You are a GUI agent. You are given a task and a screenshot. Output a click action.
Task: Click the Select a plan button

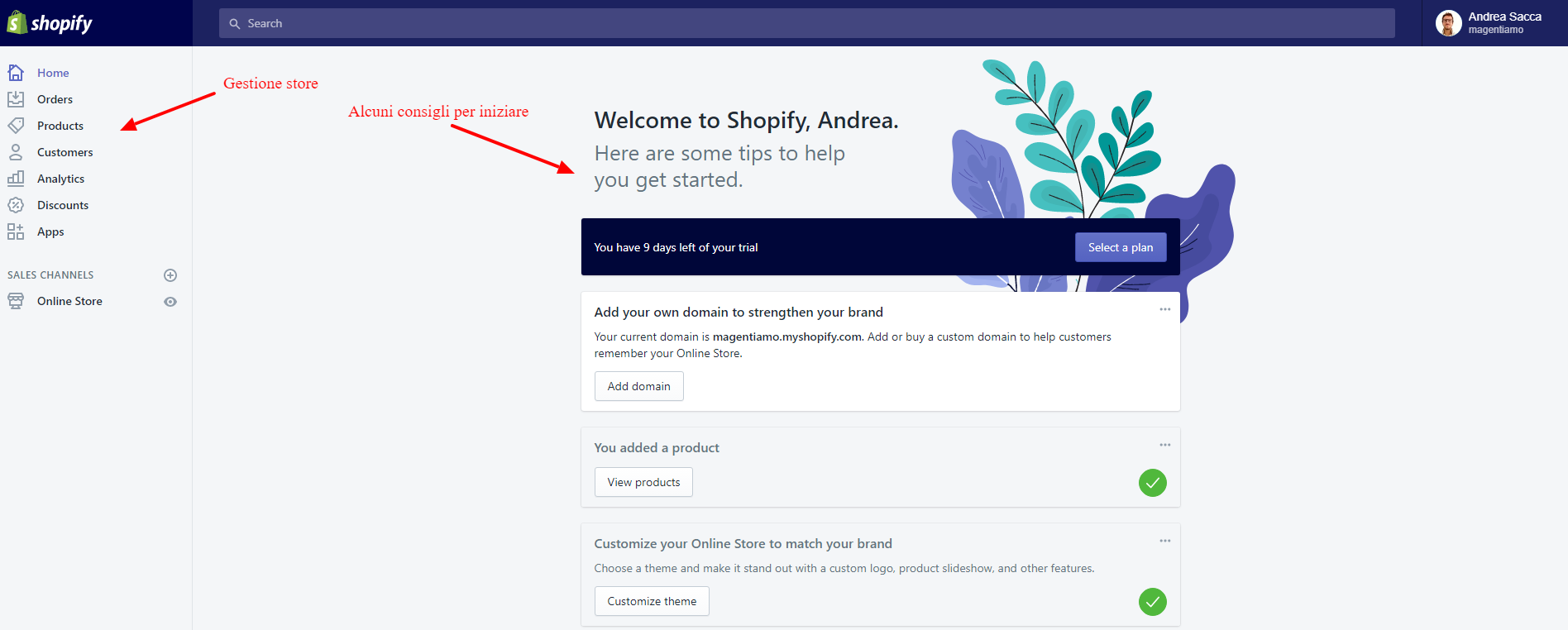(x=1120, y=246)
